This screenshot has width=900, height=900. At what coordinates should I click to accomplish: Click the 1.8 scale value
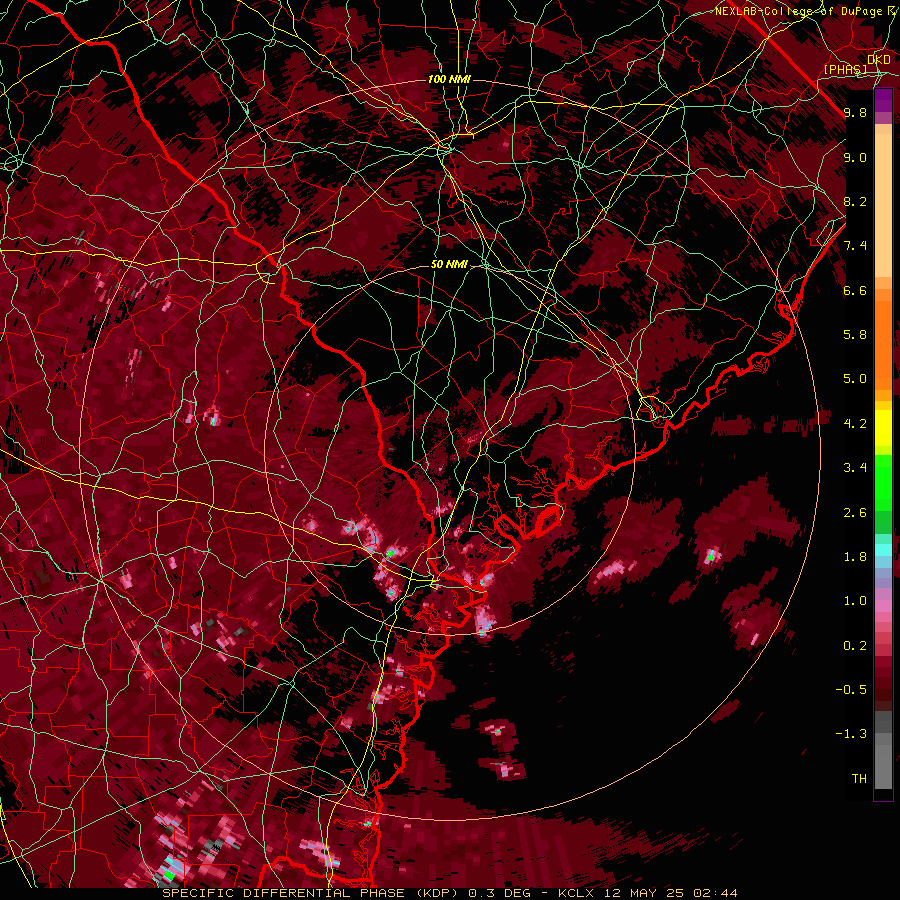[x=855, y=556]
